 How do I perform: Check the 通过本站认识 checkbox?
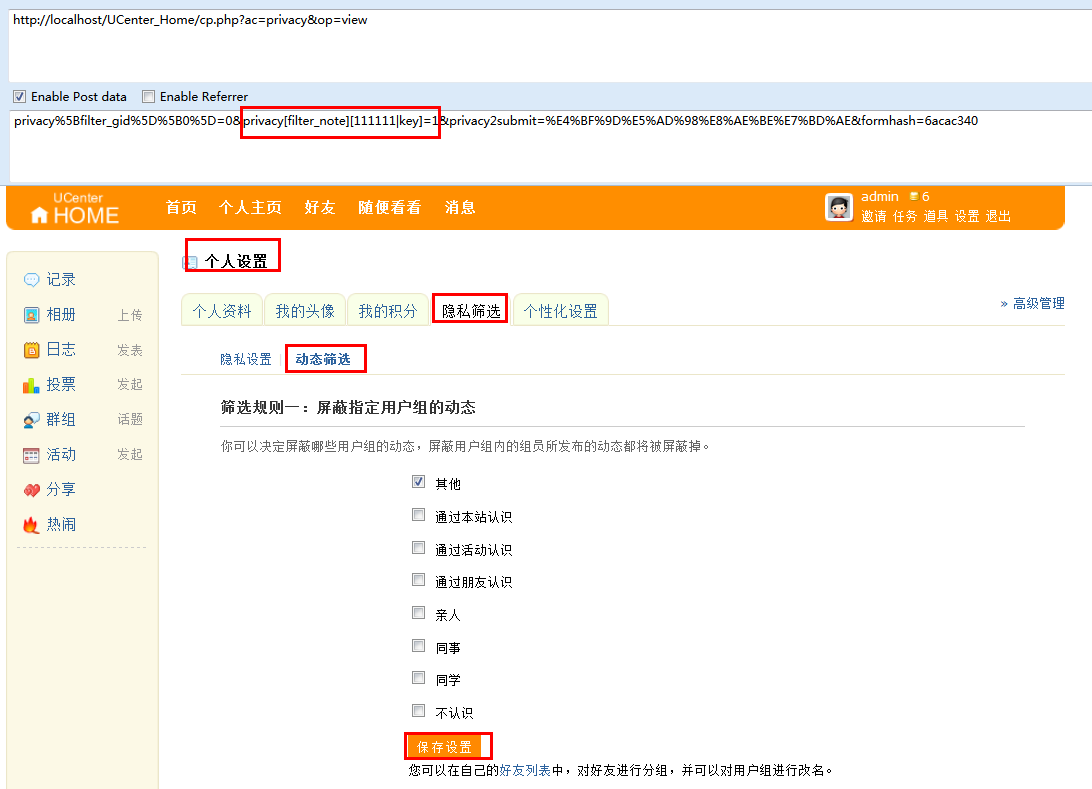(x=418, y=515)
